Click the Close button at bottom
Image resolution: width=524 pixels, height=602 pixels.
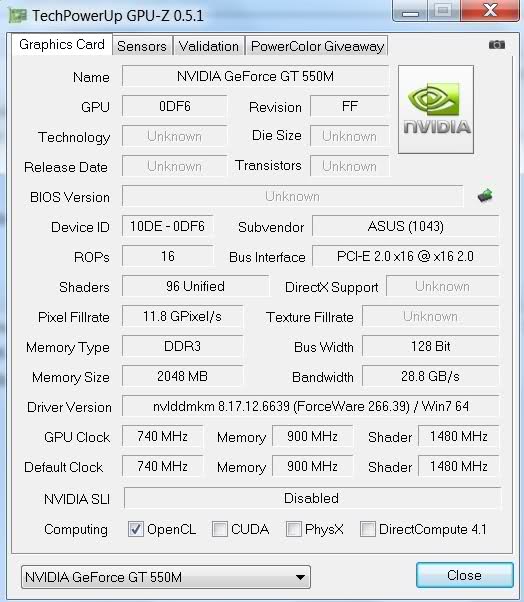[x=464, y=575]
